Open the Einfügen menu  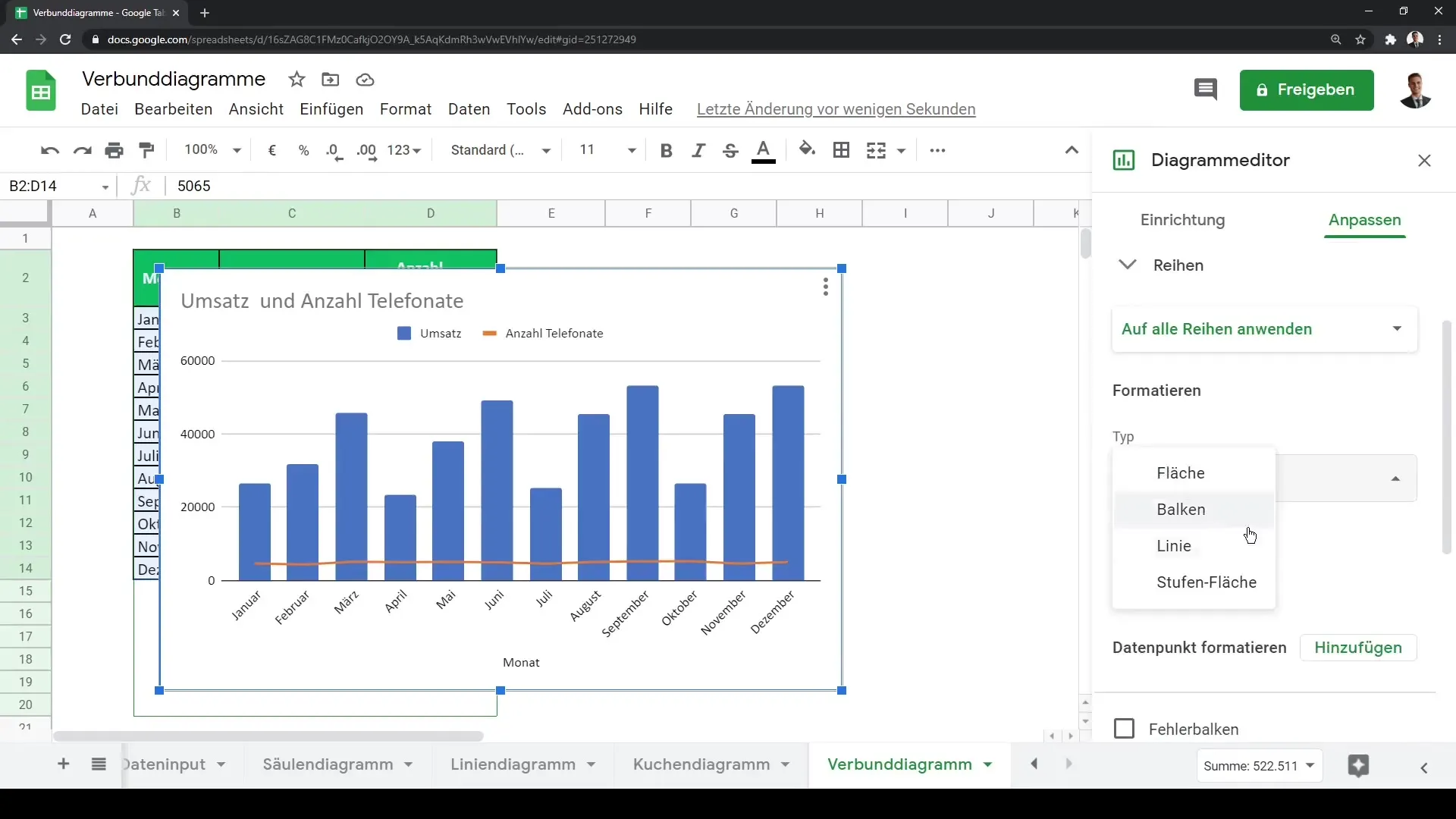tap(331, 109)
